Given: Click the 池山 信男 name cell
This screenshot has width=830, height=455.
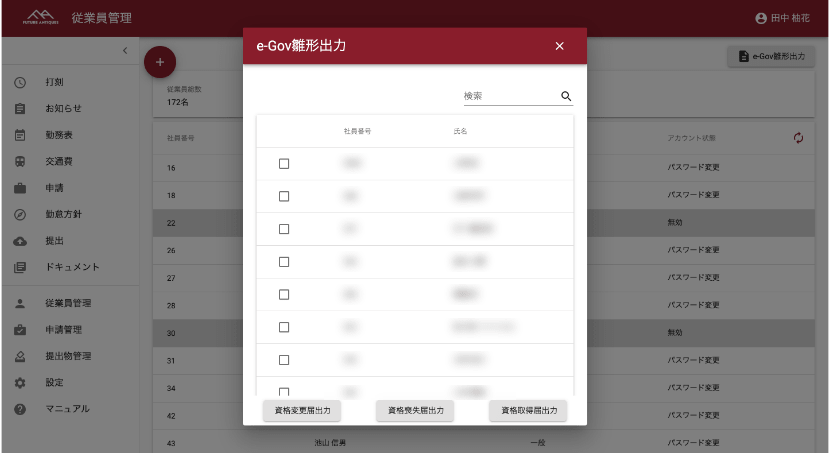Looking at the screenshot, I should pos(330,443).
